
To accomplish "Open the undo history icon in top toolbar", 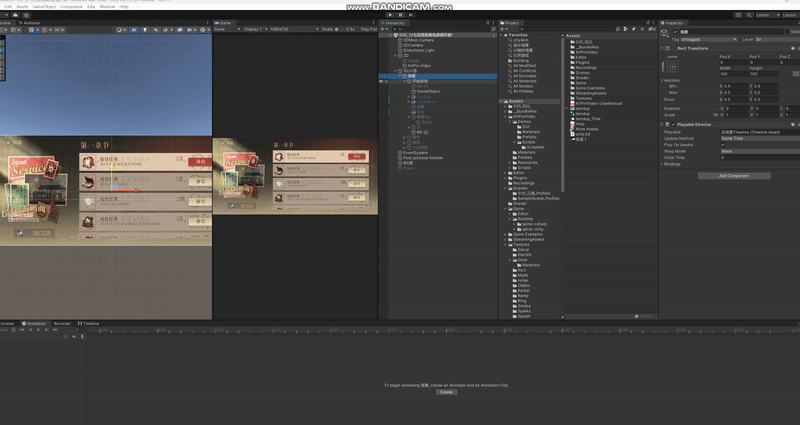I will click(738, 15).
